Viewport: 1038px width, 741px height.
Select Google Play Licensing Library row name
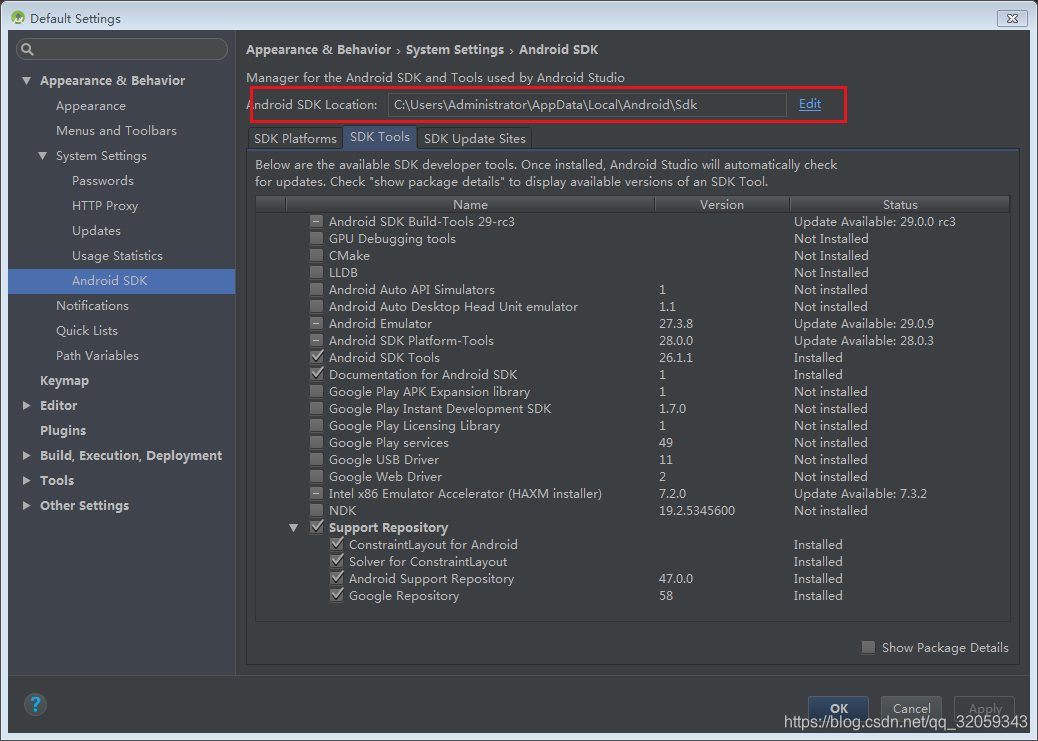pyautogui.click(x=414, y=426)
